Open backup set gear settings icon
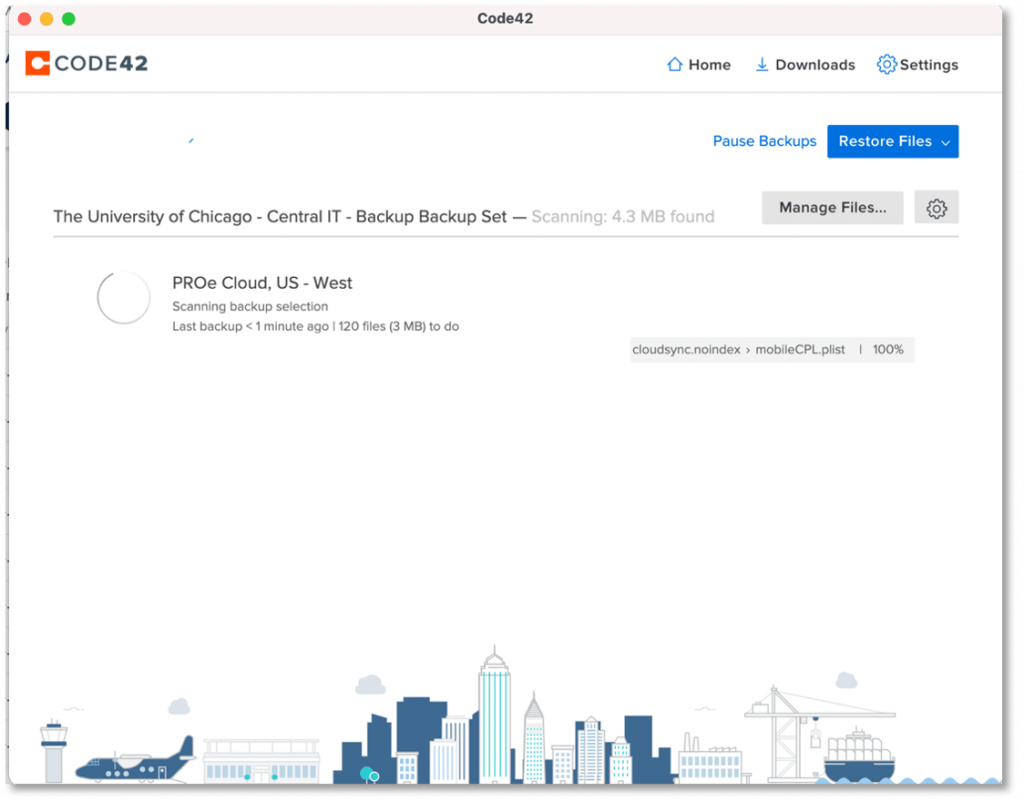Image resolution: width=1024 pixels, height=802 pixels. [x=936, y=208]
